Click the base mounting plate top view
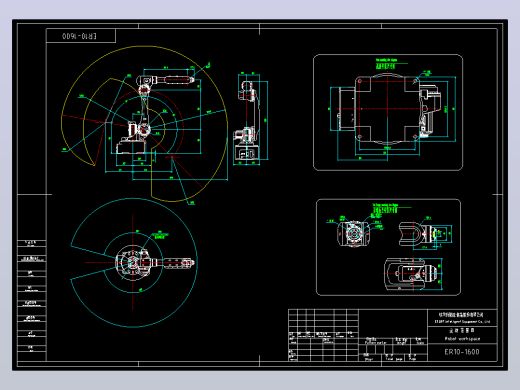The height and width of the screenshot is (390, 520). pyautogui.click(x=388, y=109)
